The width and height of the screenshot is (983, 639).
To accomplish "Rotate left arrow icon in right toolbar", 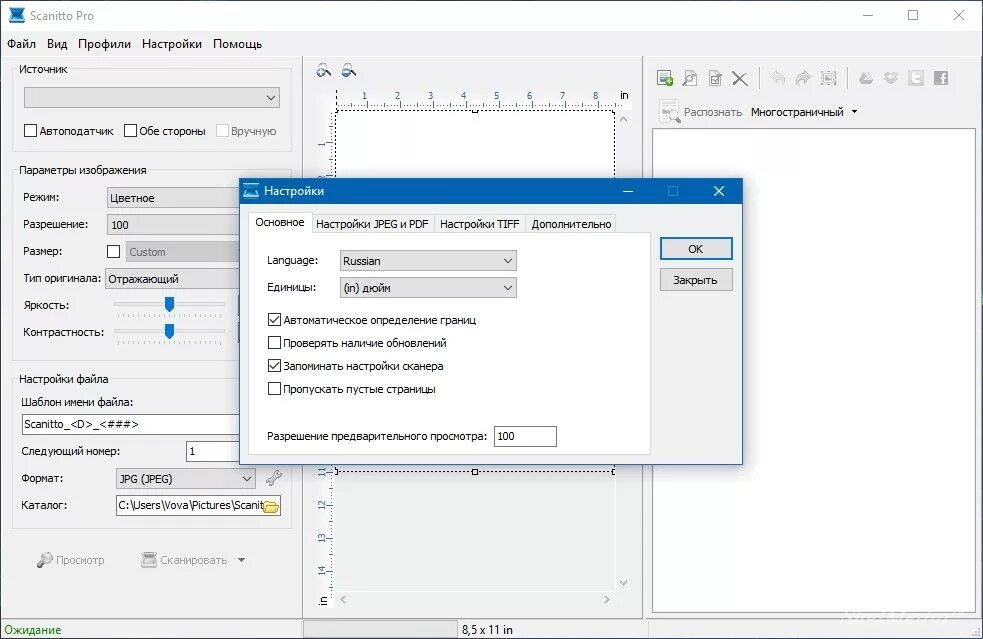I will click(x=778, y=78).
